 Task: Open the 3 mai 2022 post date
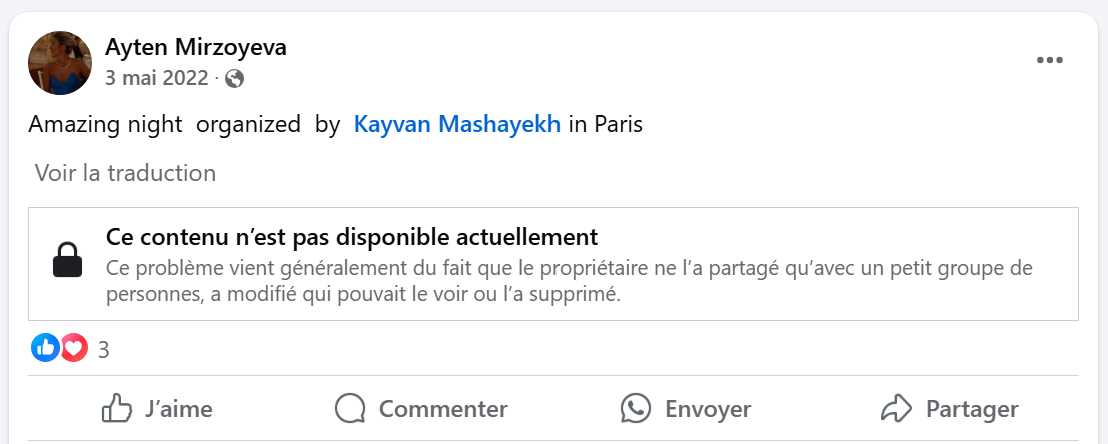pos(157,78)
